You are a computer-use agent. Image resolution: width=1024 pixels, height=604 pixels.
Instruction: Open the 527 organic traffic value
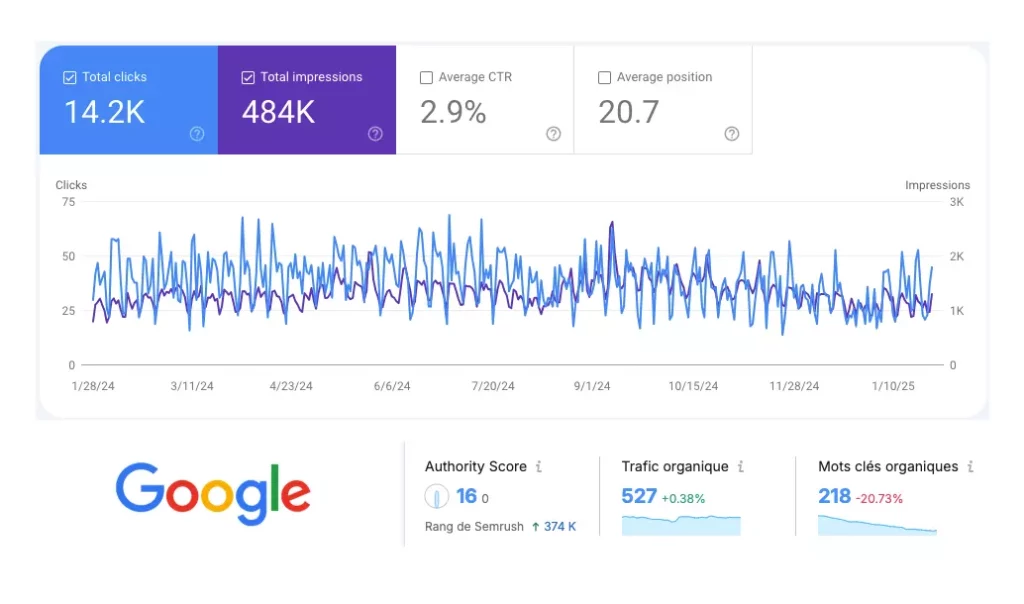pyautogui.click(x=639, y=496)
